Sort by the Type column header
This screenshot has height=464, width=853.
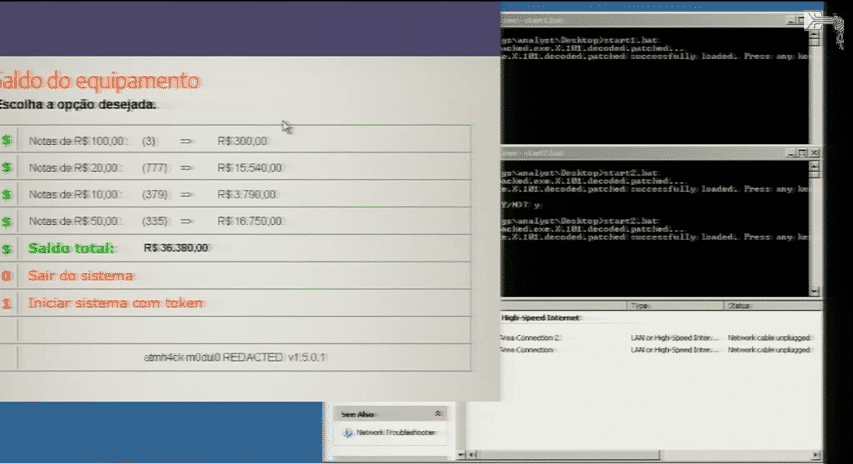[x=675, y=306]
